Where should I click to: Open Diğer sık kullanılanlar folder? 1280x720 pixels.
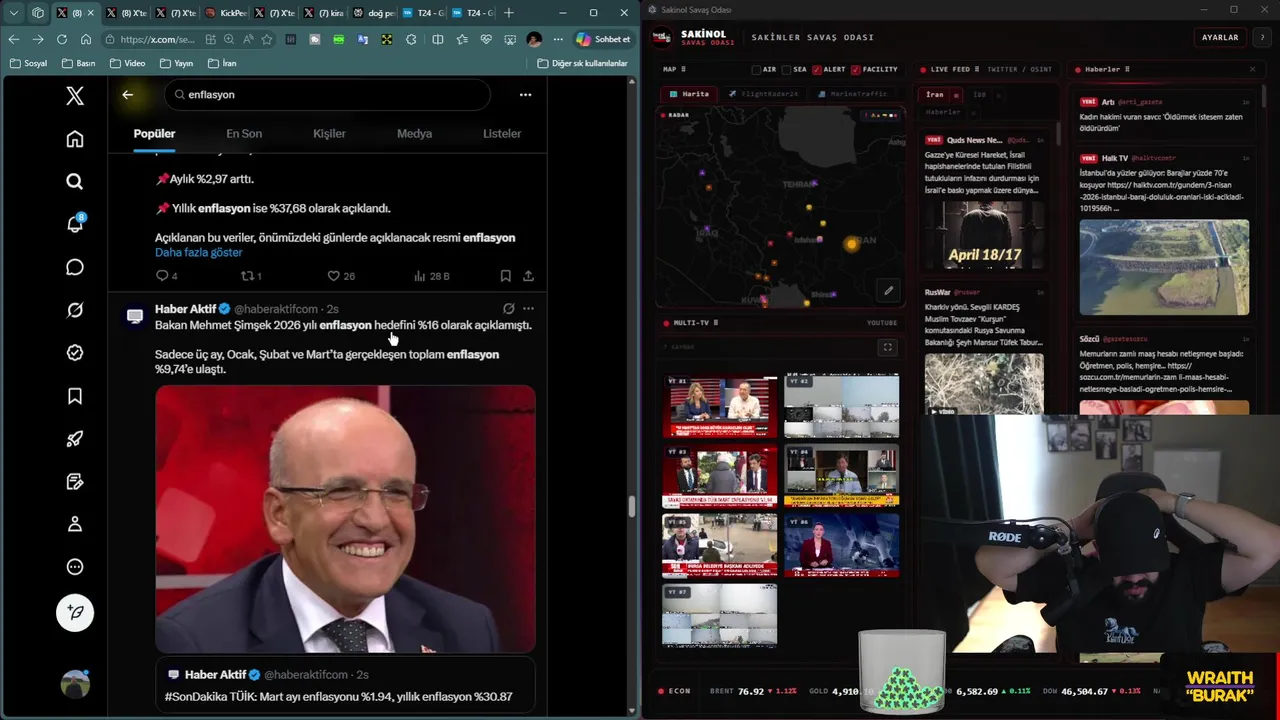tap(582, 63)
